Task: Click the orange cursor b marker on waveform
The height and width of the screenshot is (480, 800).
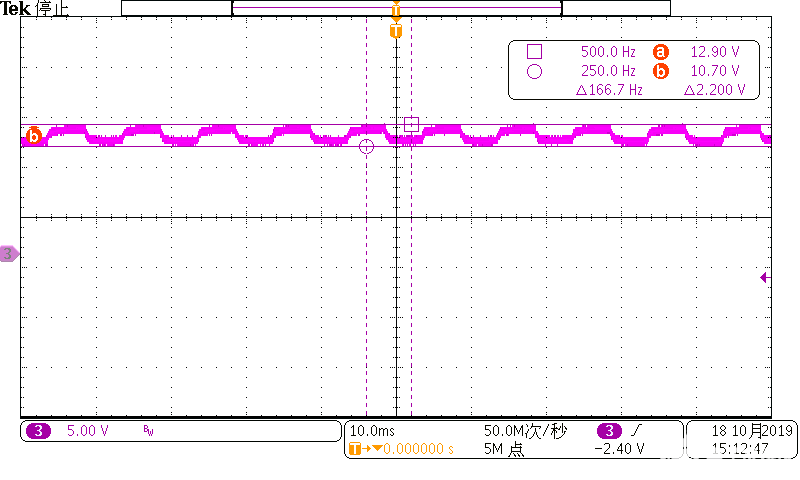Action: pos(34,136)
